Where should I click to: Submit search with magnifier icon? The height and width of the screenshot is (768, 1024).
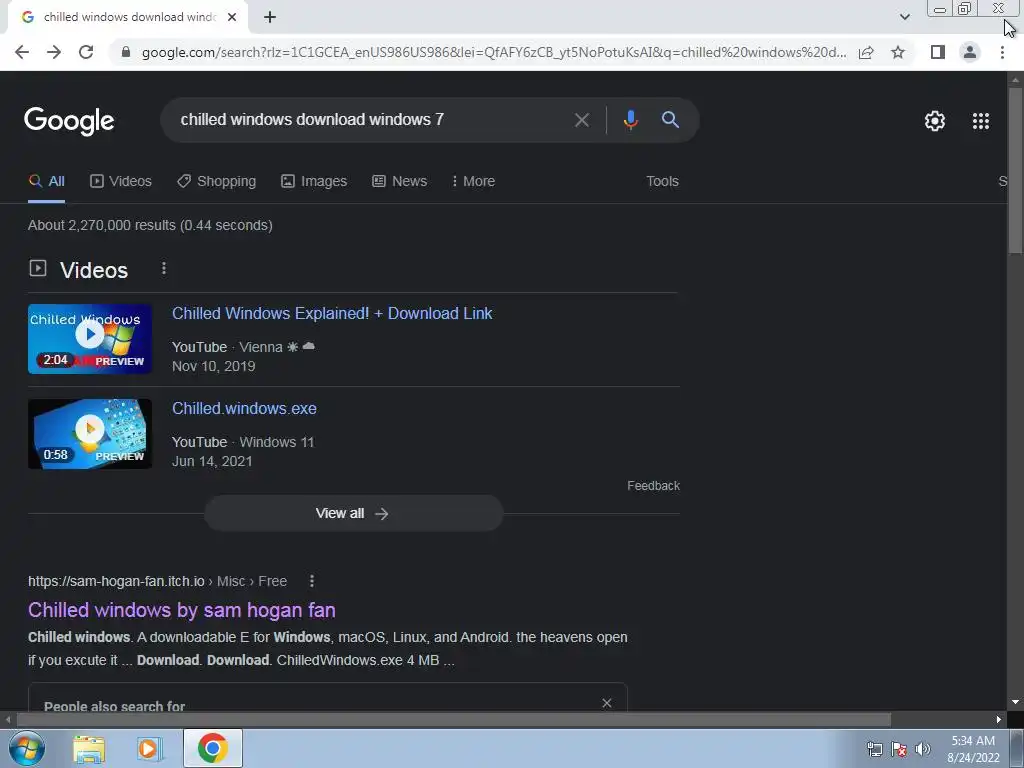tap(670, 120)
